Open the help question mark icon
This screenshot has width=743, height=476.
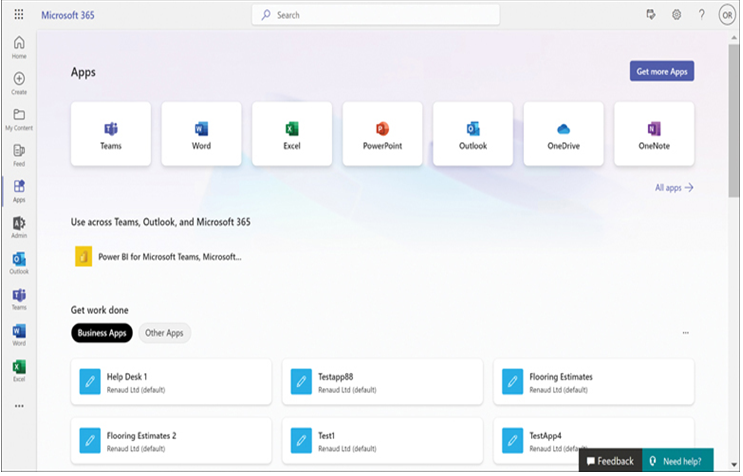click(701, 15)
